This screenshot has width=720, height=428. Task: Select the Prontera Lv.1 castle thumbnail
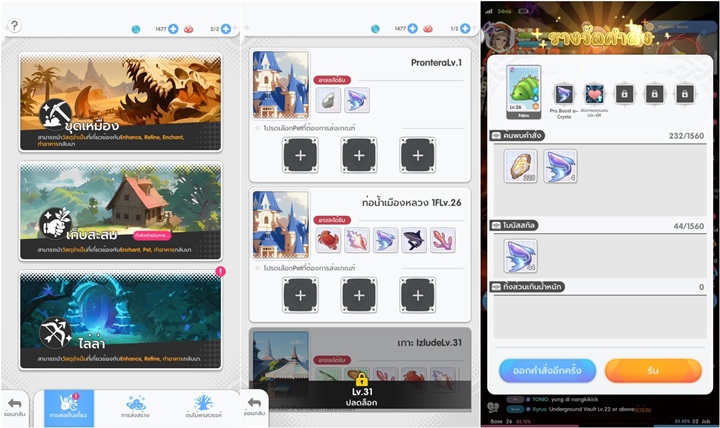click(x=281, y=84)
